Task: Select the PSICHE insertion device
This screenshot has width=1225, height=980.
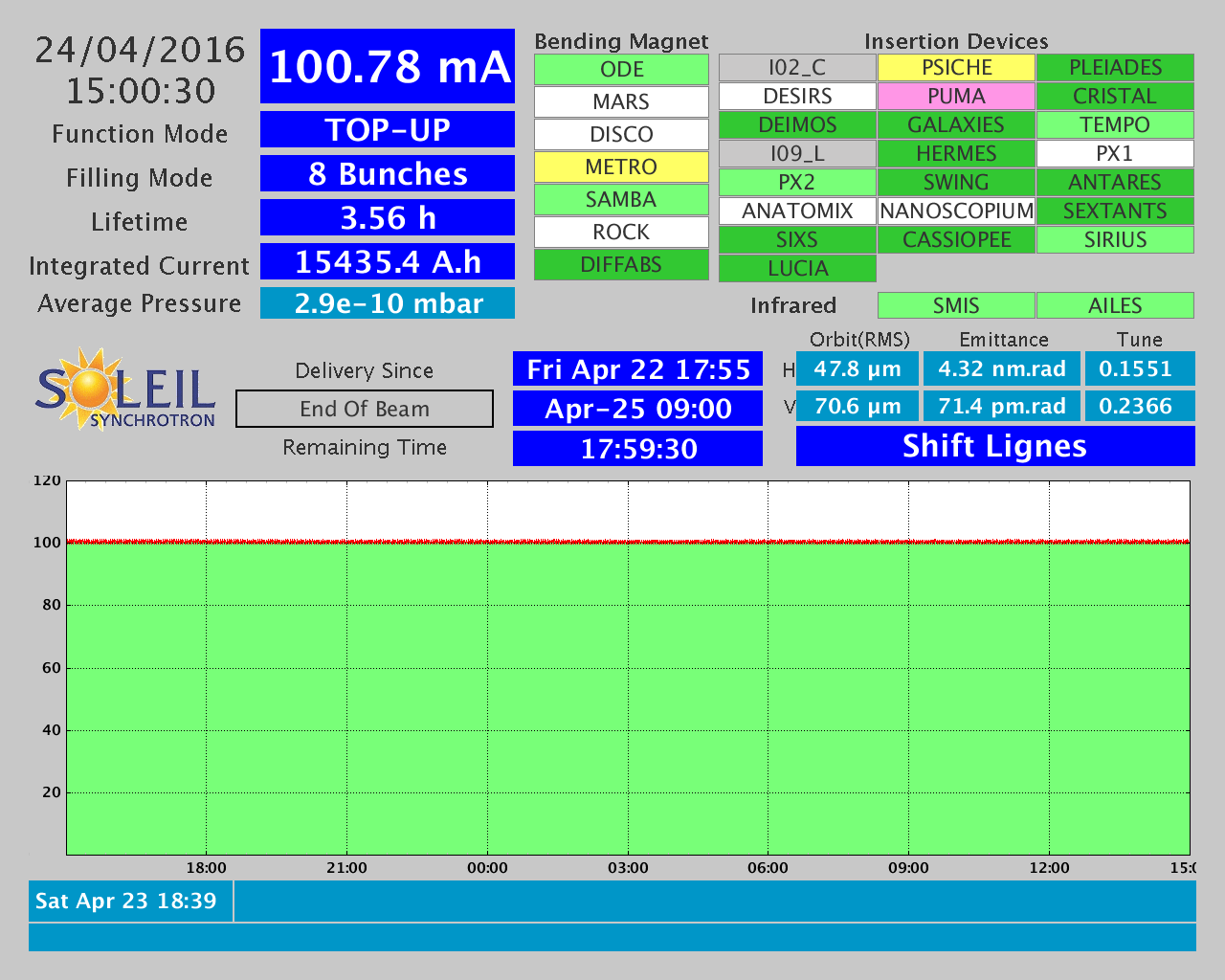Action: 956,68
